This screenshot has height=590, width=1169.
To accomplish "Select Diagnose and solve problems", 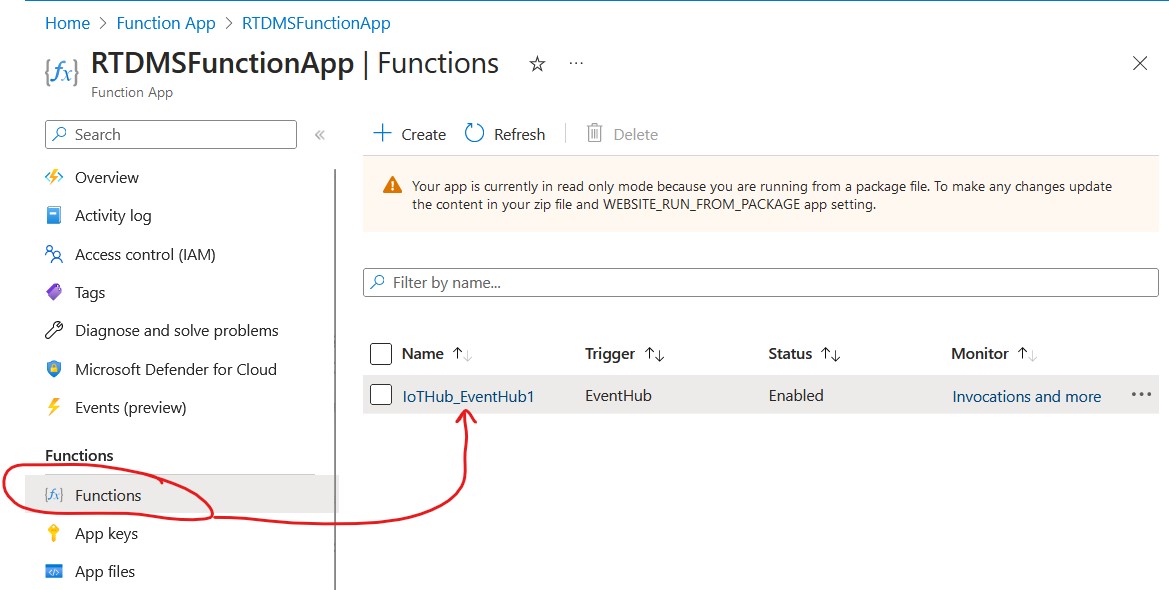I will point(177,331).
